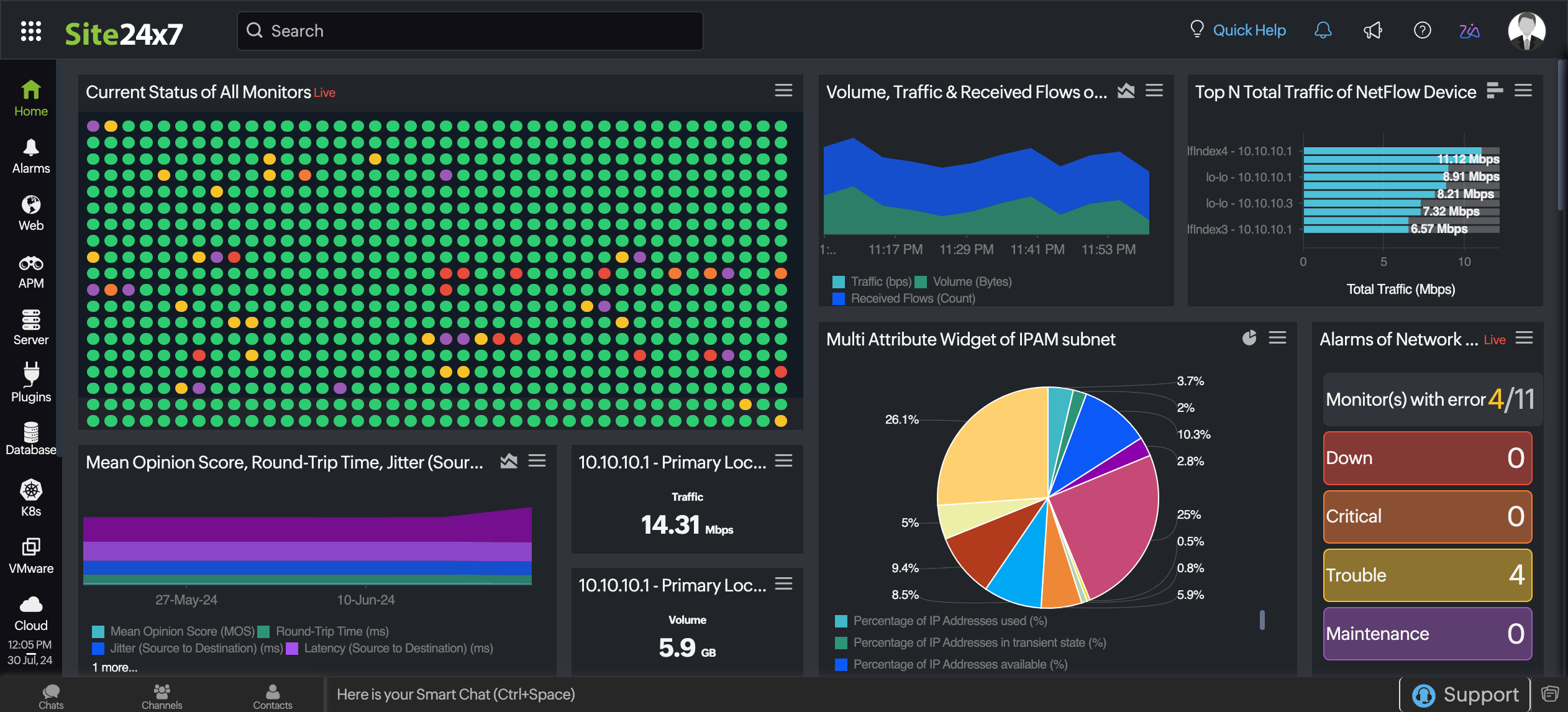1568x712 pixels.
Task: Open the Plugins sidebar section
Action: click(x=31, y=383)
